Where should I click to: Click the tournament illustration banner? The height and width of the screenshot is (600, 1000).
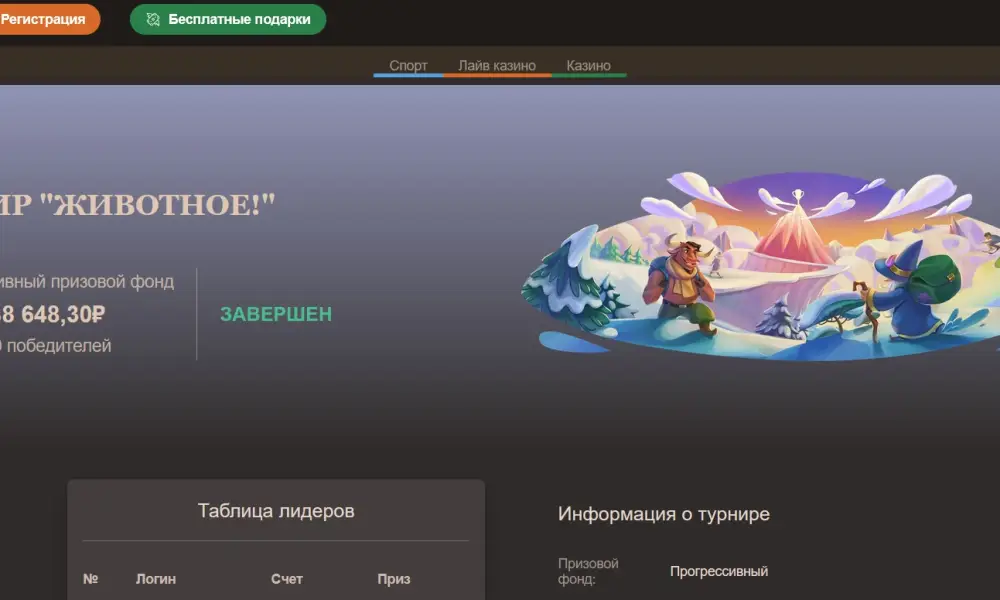coord(760,266)
